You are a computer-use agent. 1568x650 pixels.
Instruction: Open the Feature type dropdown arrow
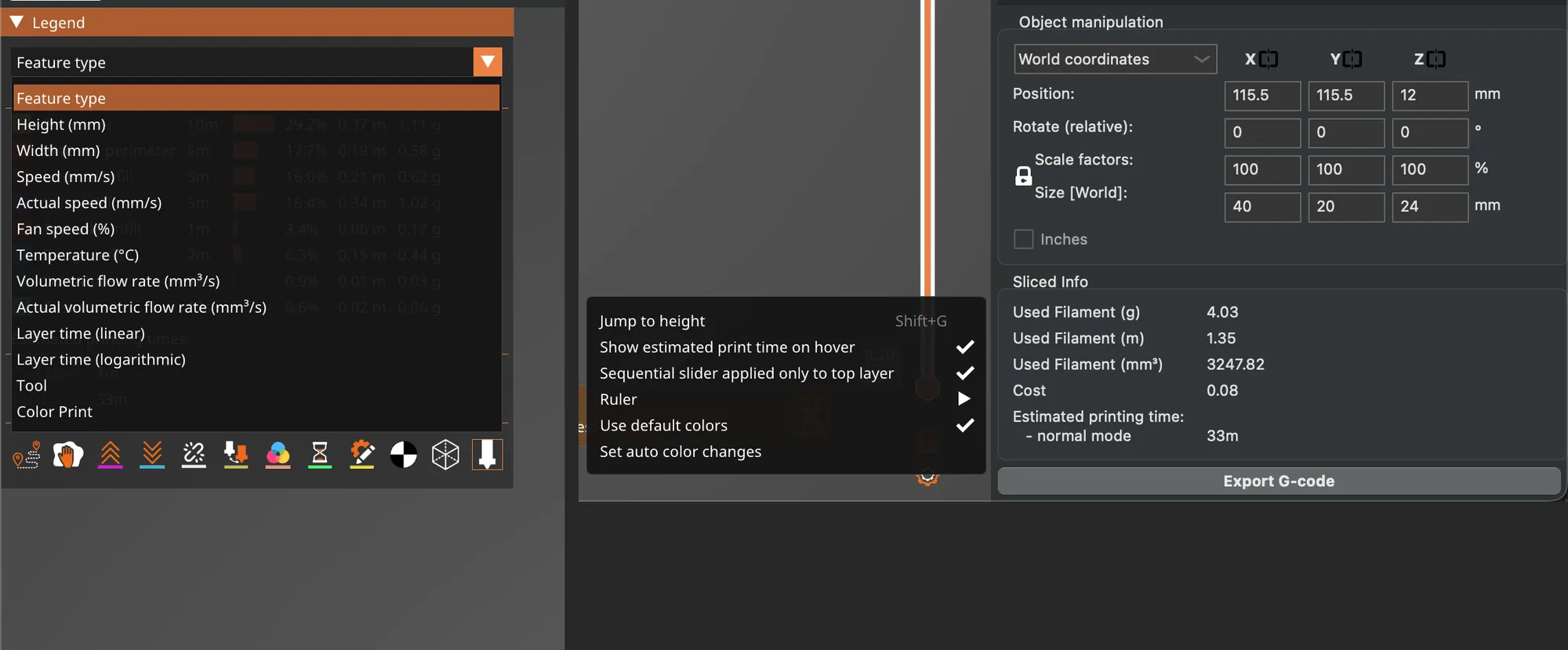[488, 62]
